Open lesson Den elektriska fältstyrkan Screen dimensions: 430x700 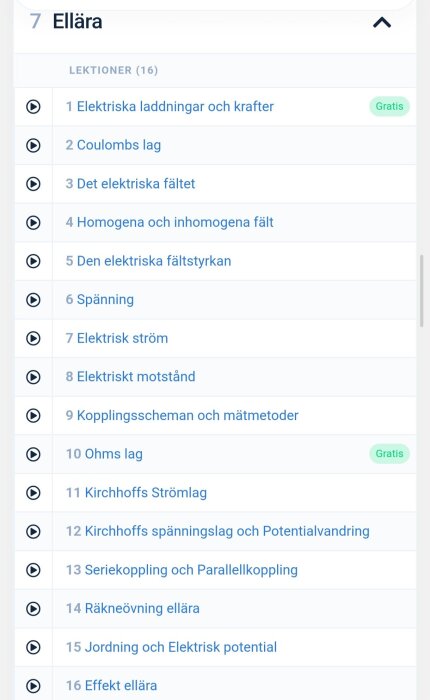[148, 261]
